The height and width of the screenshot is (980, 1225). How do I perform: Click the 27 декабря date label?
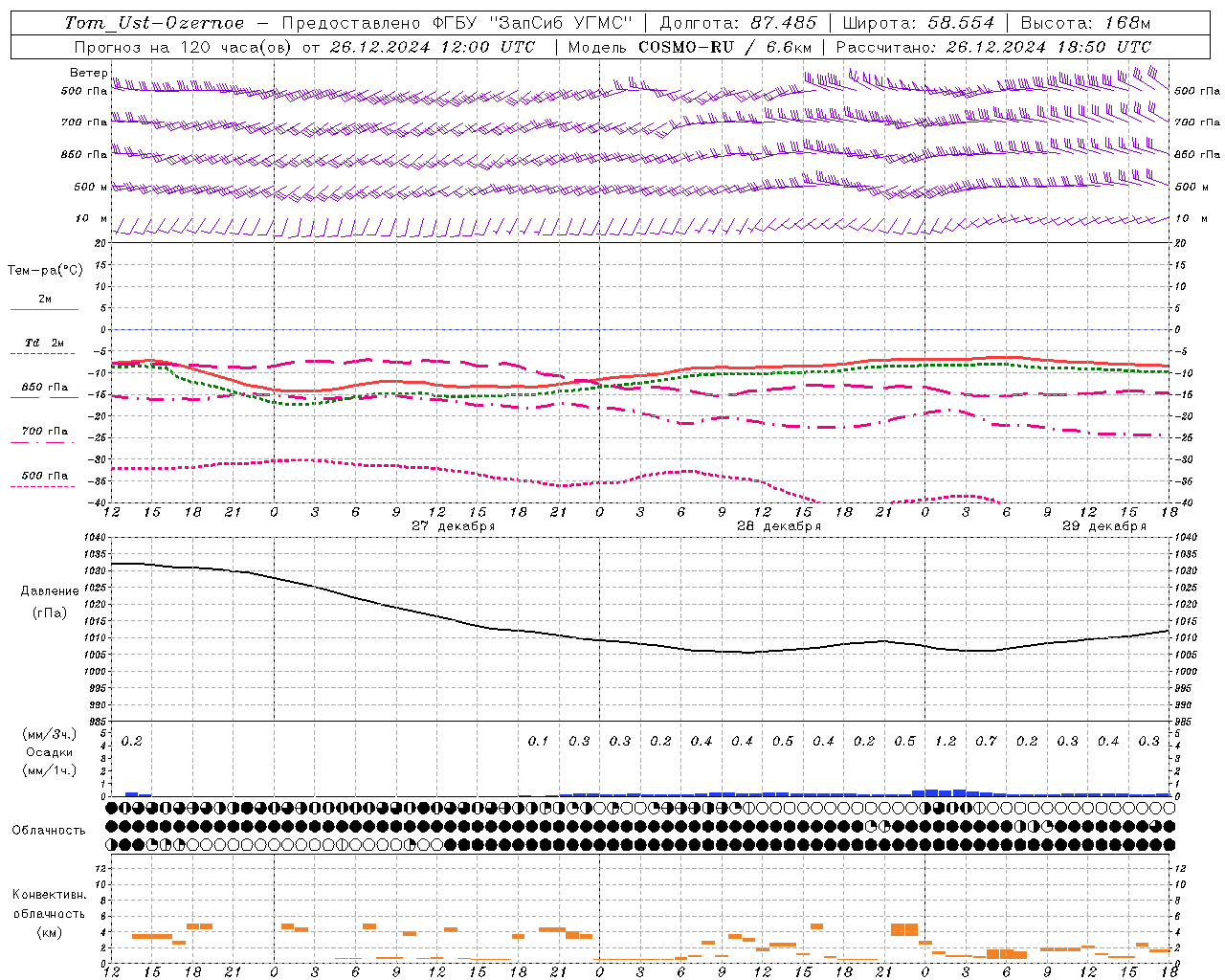[453, 526]
